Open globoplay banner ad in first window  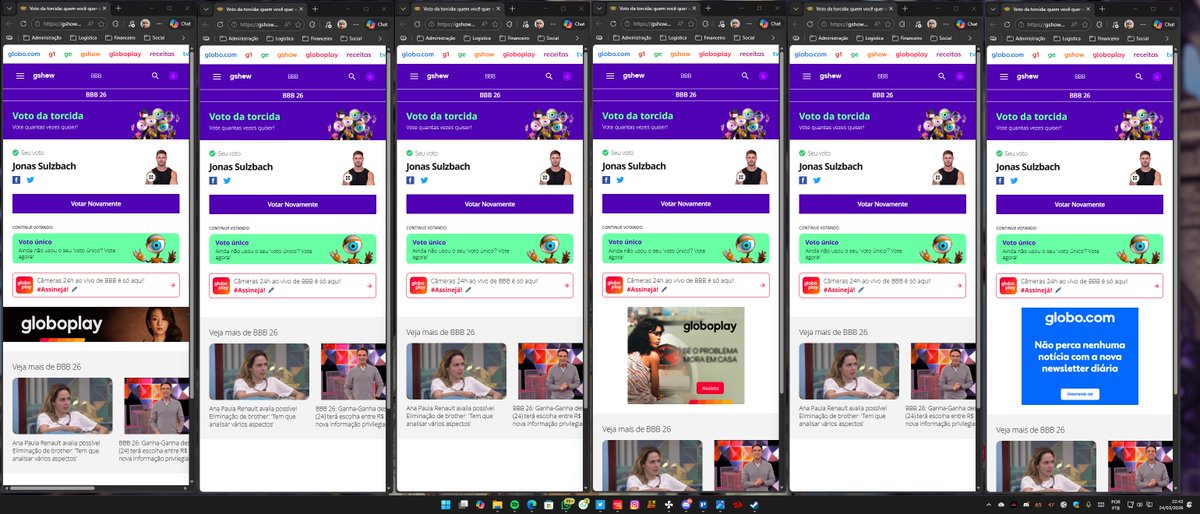click(96, 325)
